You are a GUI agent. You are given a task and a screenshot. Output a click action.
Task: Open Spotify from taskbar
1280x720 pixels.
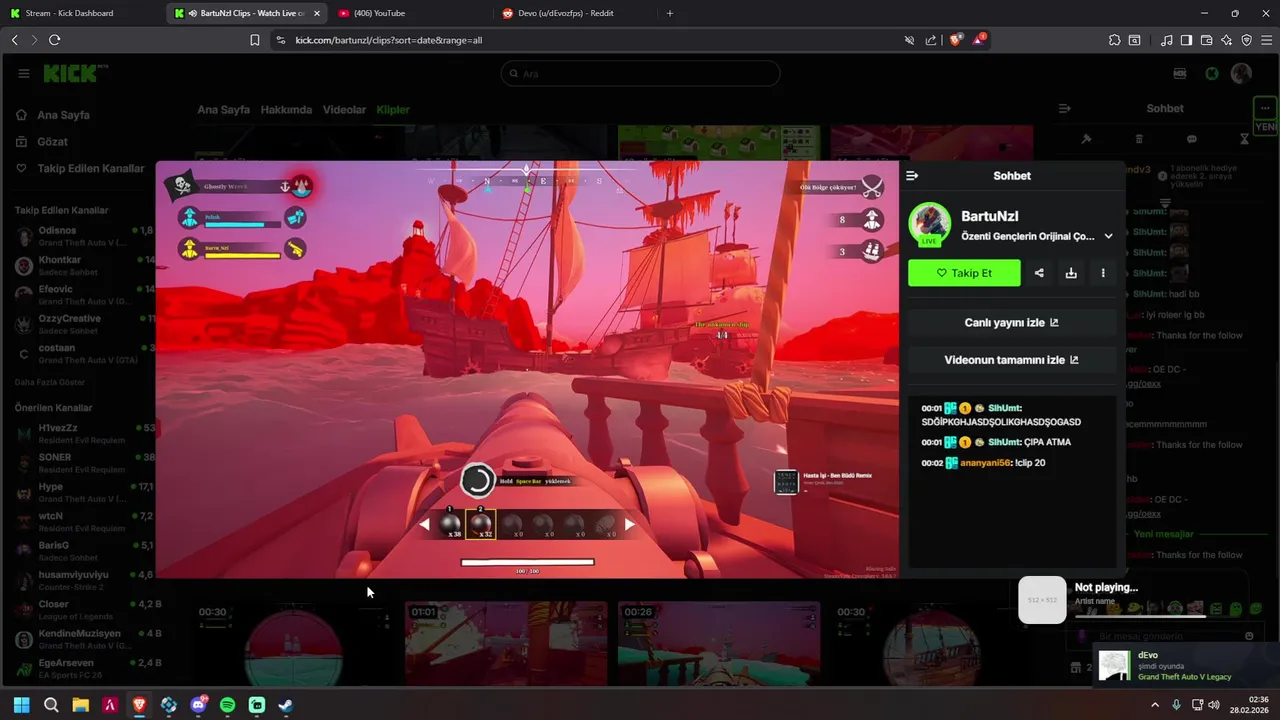(x=227, y=705)
